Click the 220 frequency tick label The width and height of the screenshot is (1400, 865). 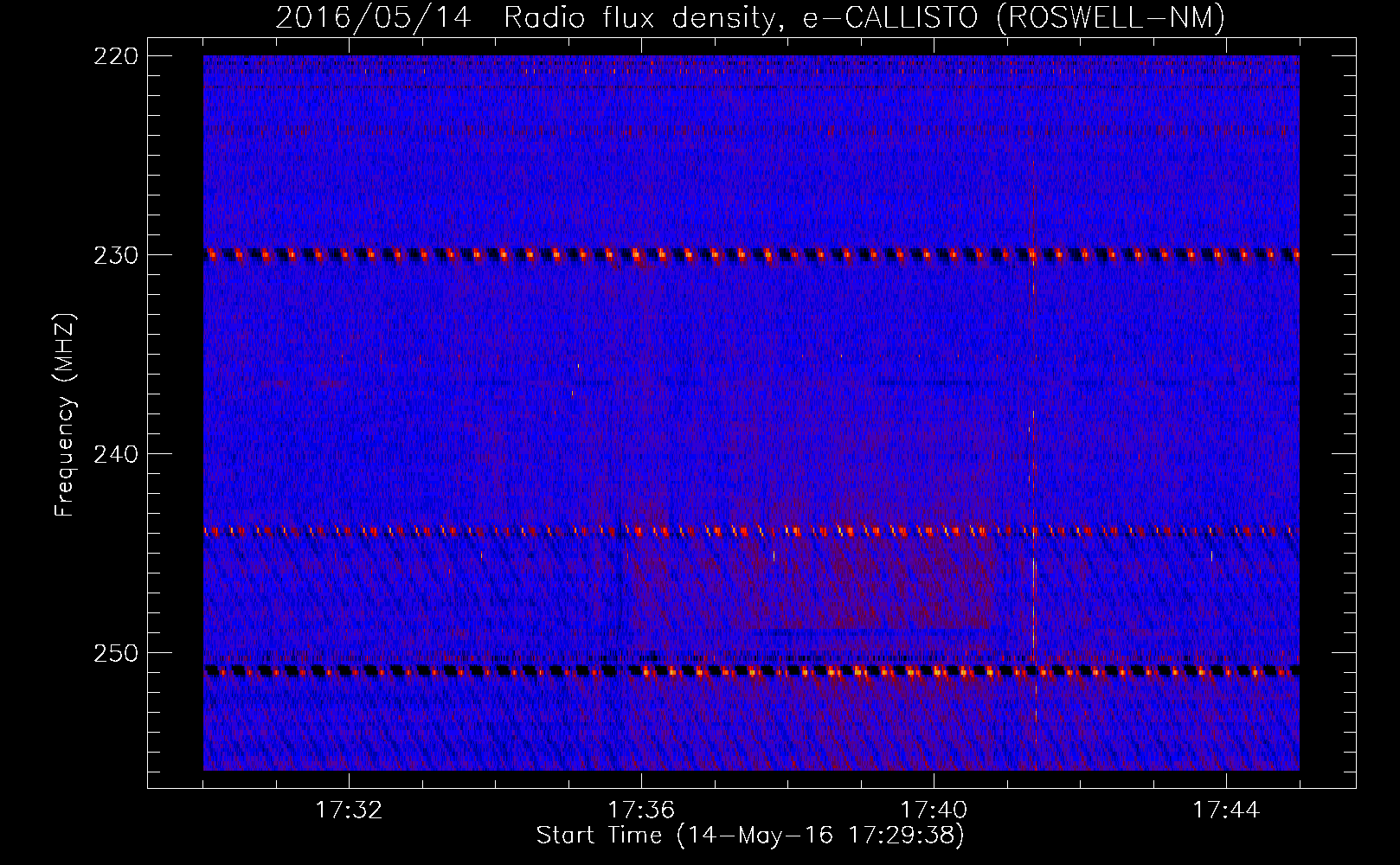tap(115, 56)
